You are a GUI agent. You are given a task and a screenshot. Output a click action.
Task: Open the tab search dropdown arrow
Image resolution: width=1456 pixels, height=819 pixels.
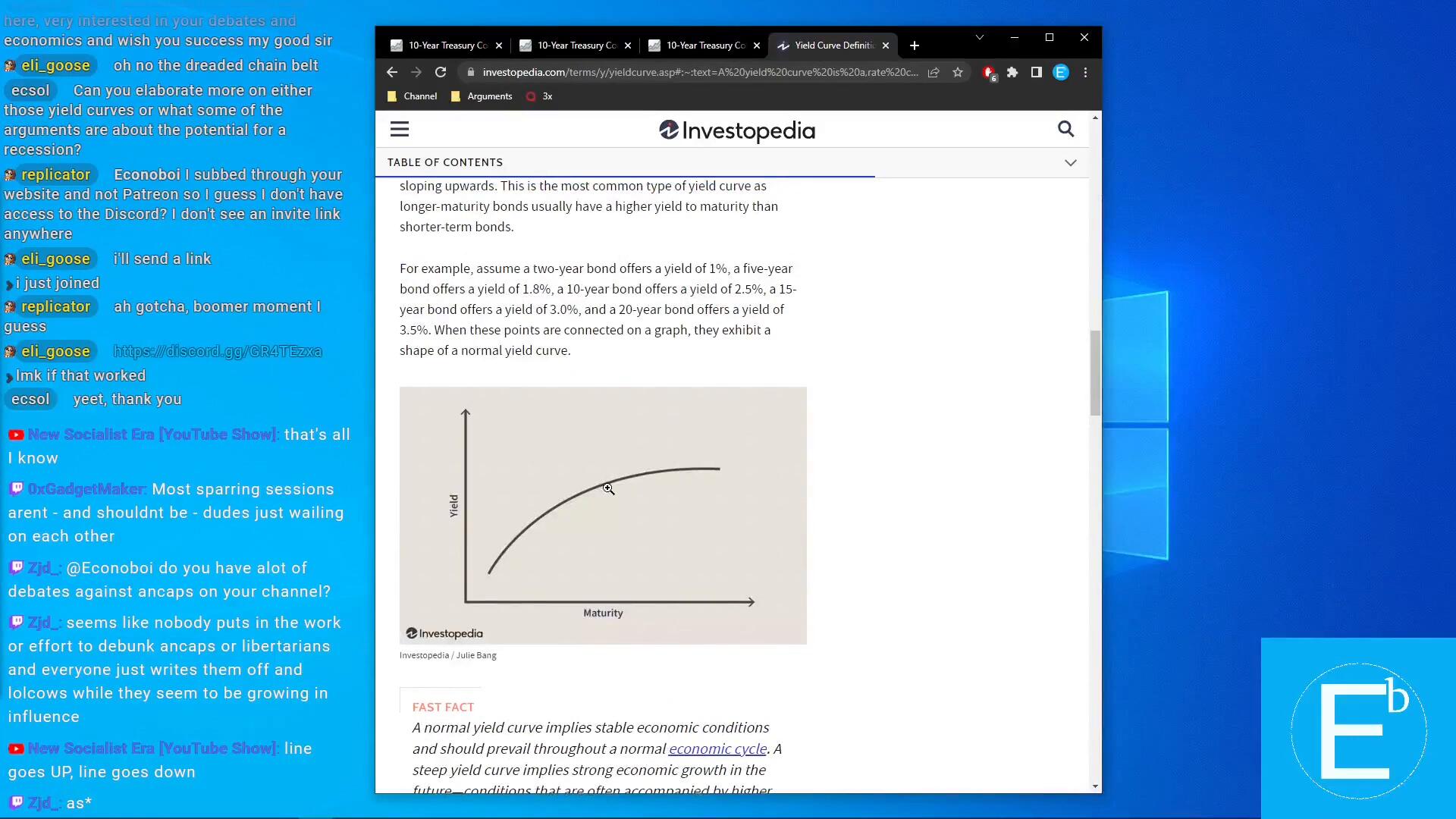(979, 37)
